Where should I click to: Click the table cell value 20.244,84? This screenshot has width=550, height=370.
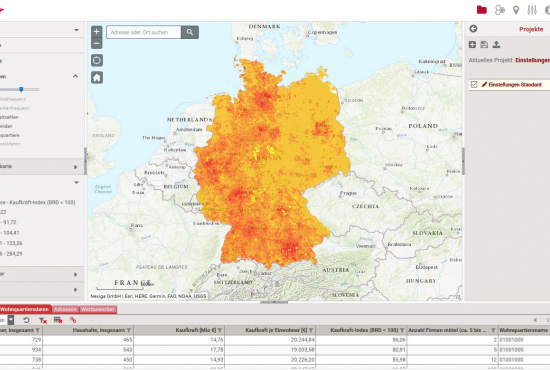pyautogui.click(x=302, y=340)
